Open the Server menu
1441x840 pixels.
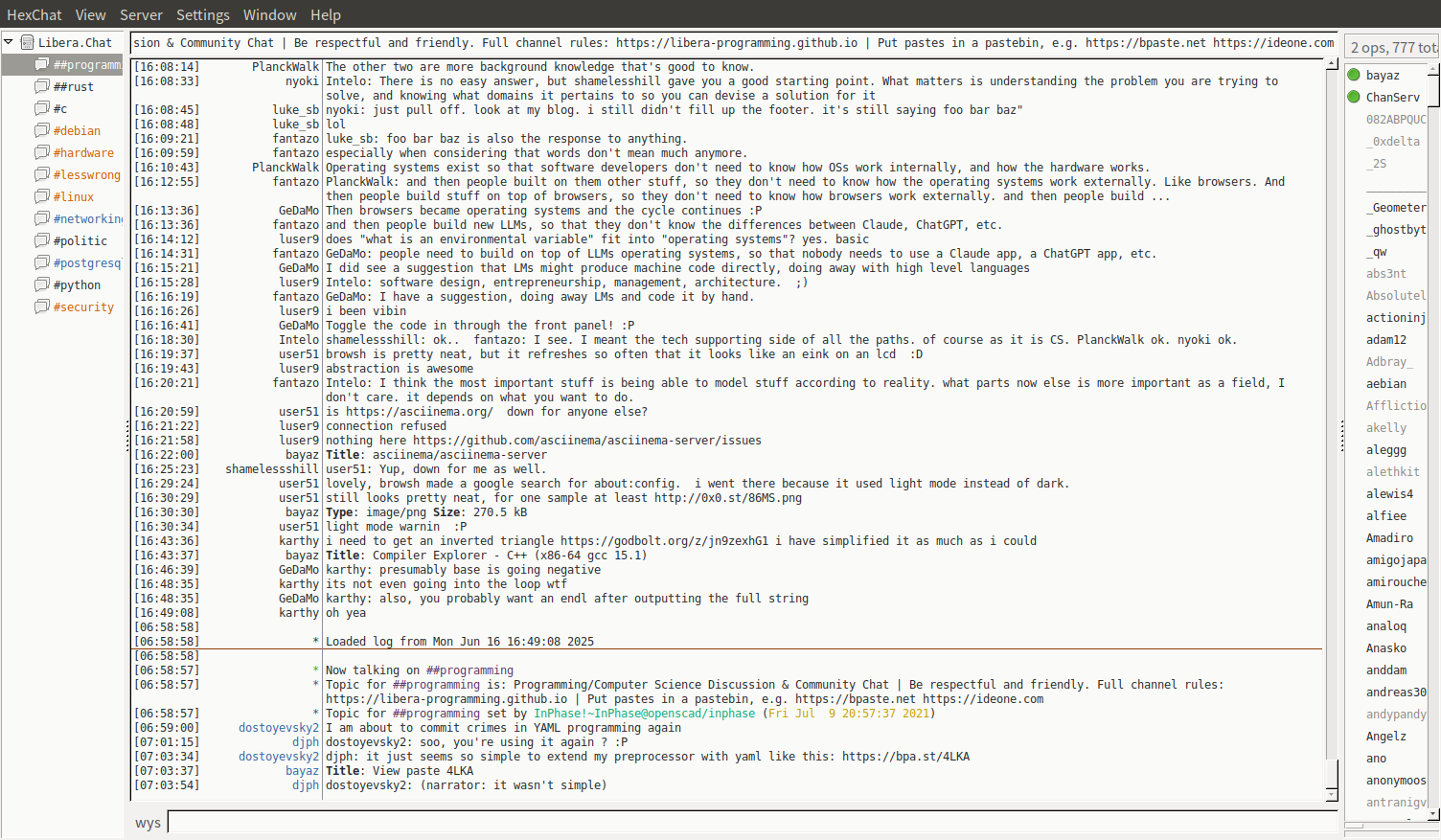tap(141, 15)
